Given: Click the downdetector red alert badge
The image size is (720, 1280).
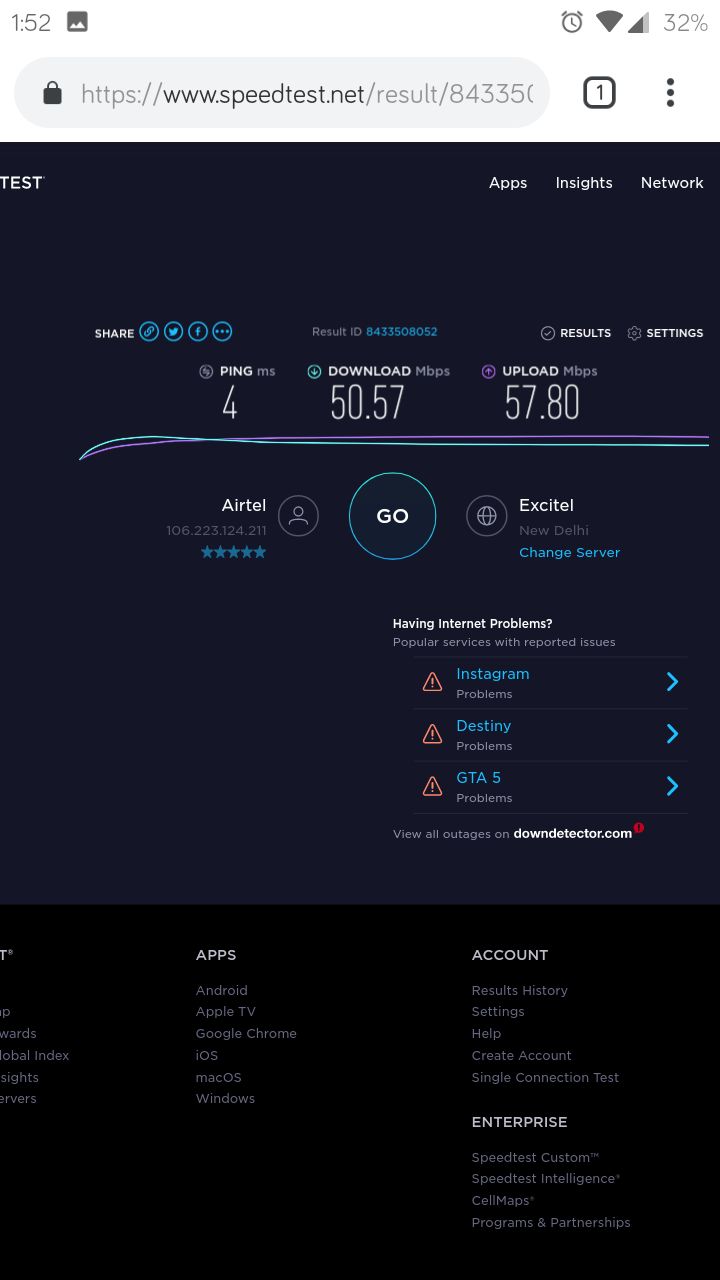Looking at the screenshot, I should (639, 828).
